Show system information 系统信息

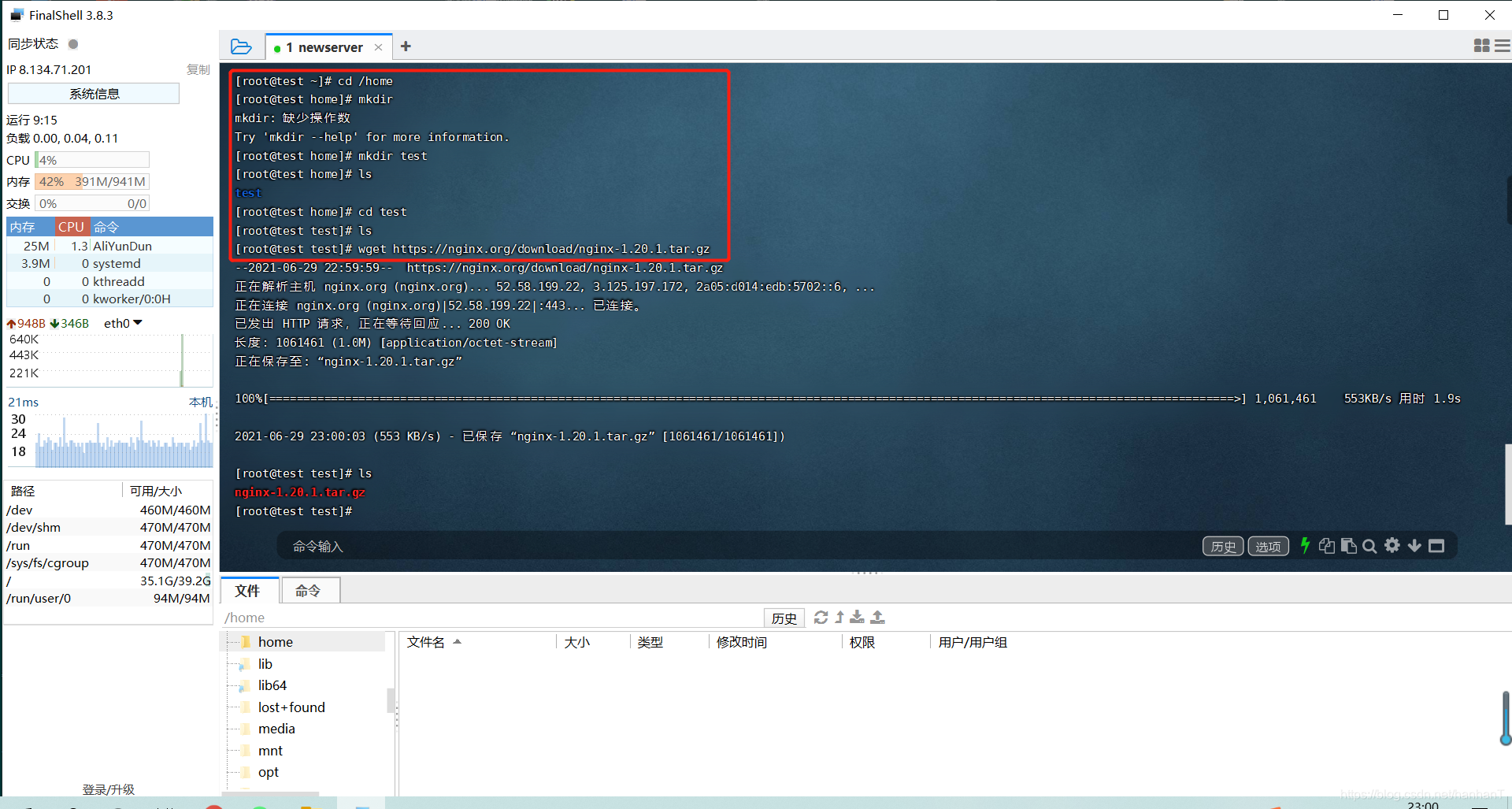pos(94,94)
